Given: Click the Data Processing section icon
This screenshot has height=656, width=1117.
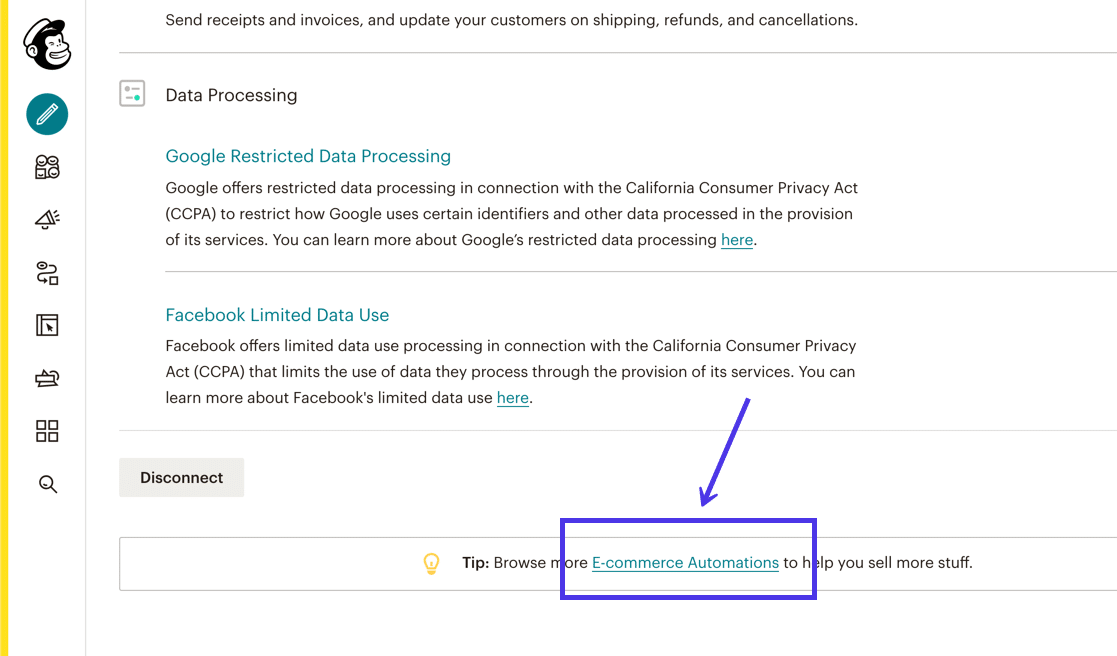Looking at the screenshot, I should click(132, 94).
